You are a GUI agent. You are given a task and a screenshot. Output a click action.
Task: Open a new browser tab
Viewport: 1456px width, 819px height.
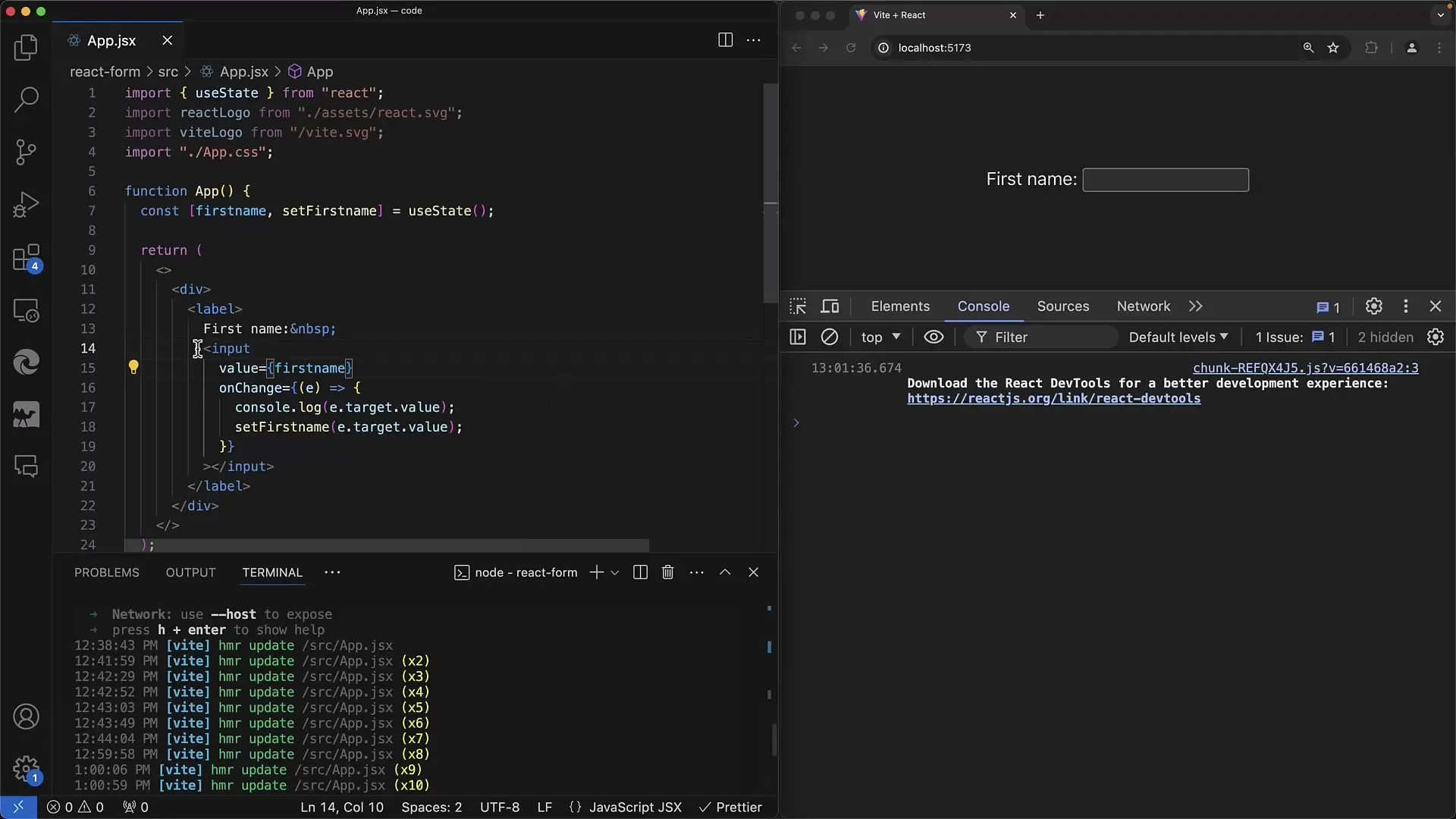1040,15
